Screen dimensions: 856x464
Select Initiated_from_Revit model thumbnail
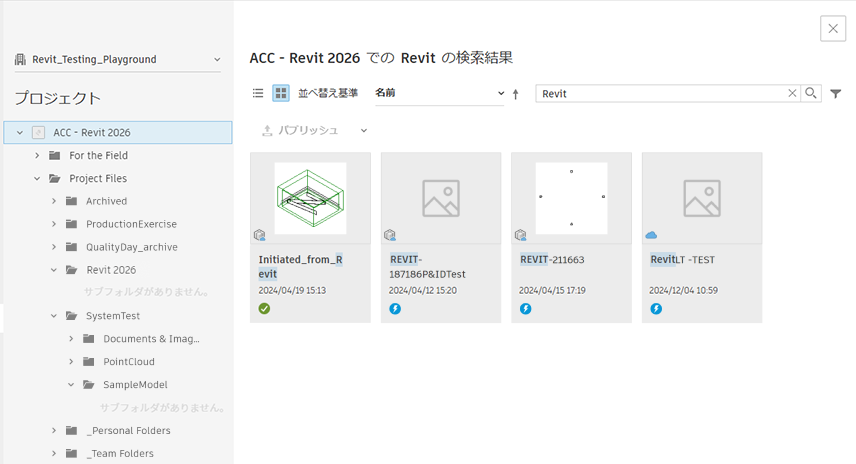click(x=310, y=198)
